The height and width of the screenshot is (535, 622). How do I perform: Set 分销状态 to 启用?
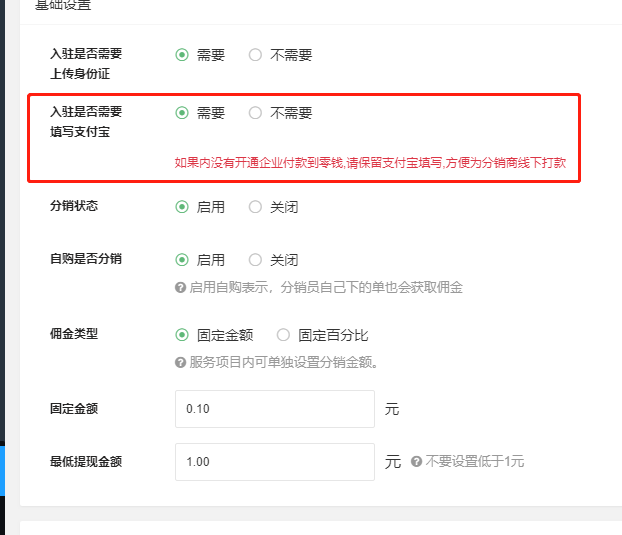point(182,207)
